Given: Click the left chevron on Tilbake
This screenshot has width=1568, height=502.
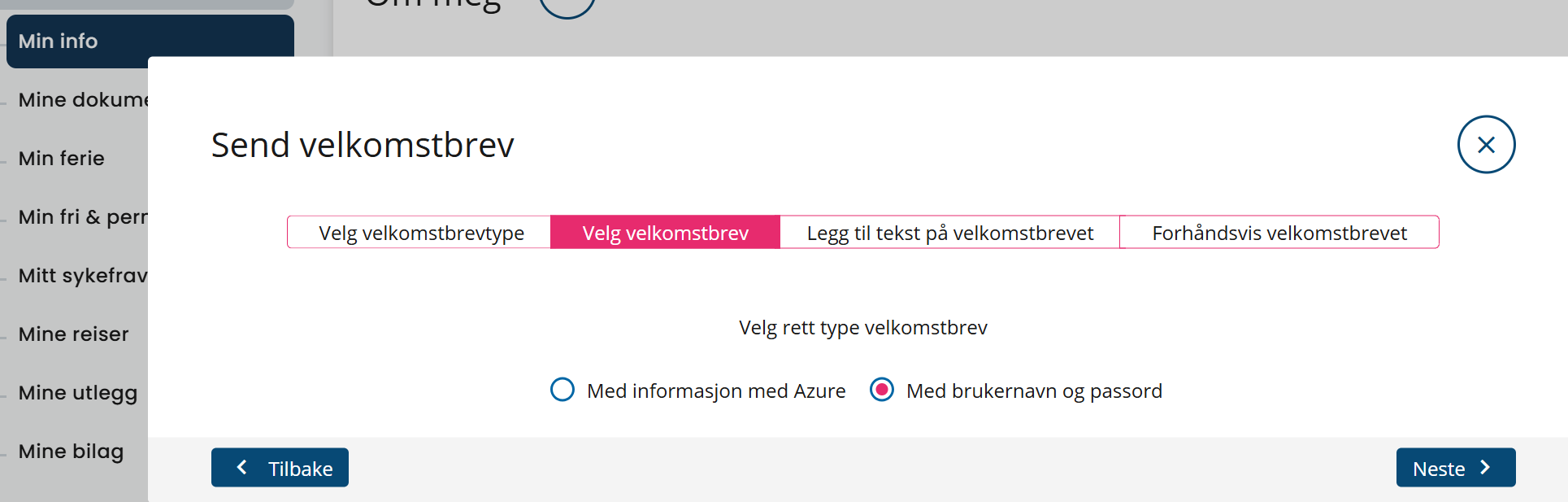Looking at the screenshot, I should 241,467.
